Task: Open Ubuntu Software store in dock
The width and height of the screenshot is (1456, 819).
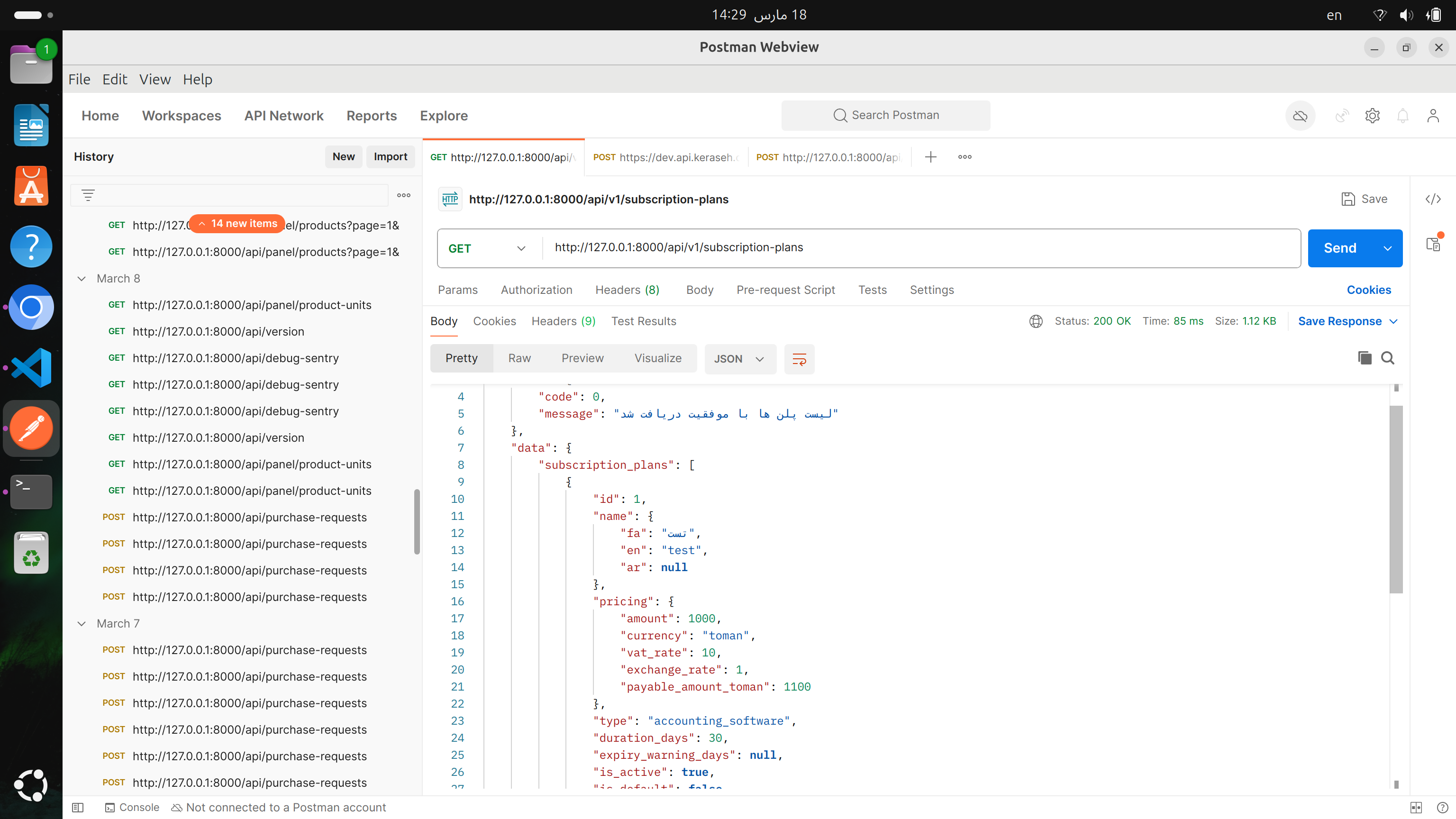Action: point(31,185)
